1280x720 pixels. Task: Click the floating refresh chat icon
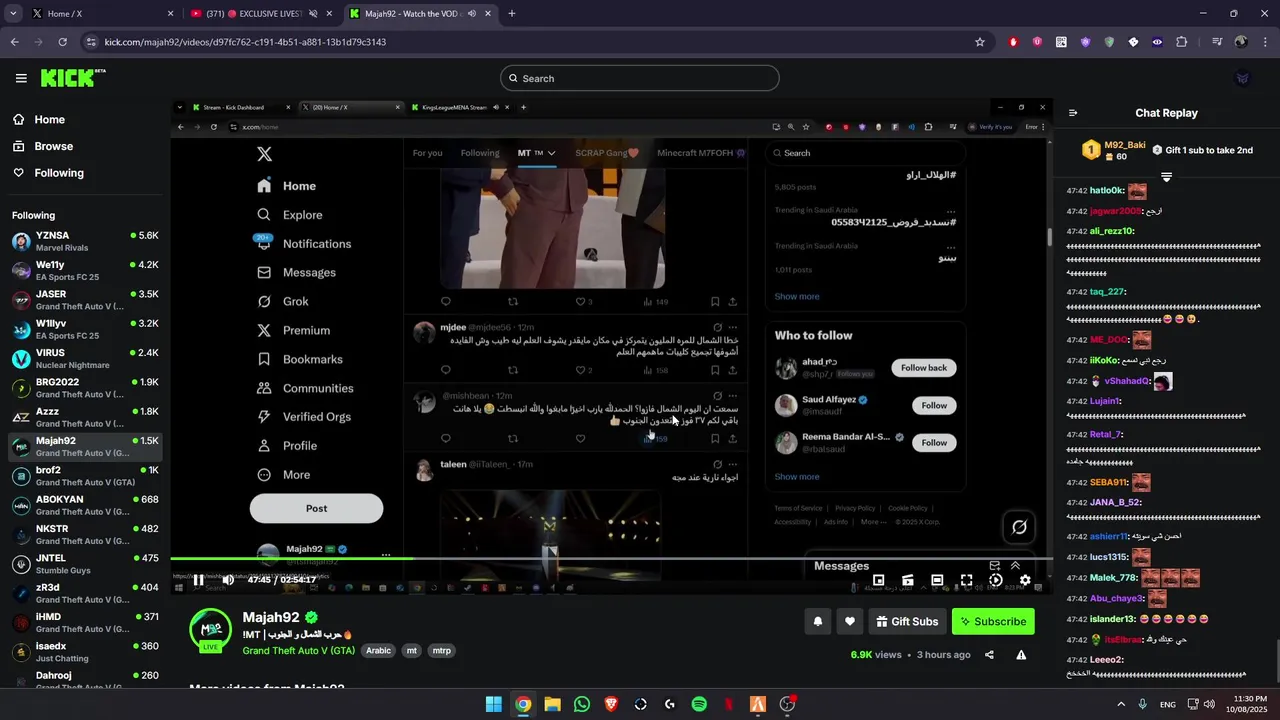tap(1019, 527)
